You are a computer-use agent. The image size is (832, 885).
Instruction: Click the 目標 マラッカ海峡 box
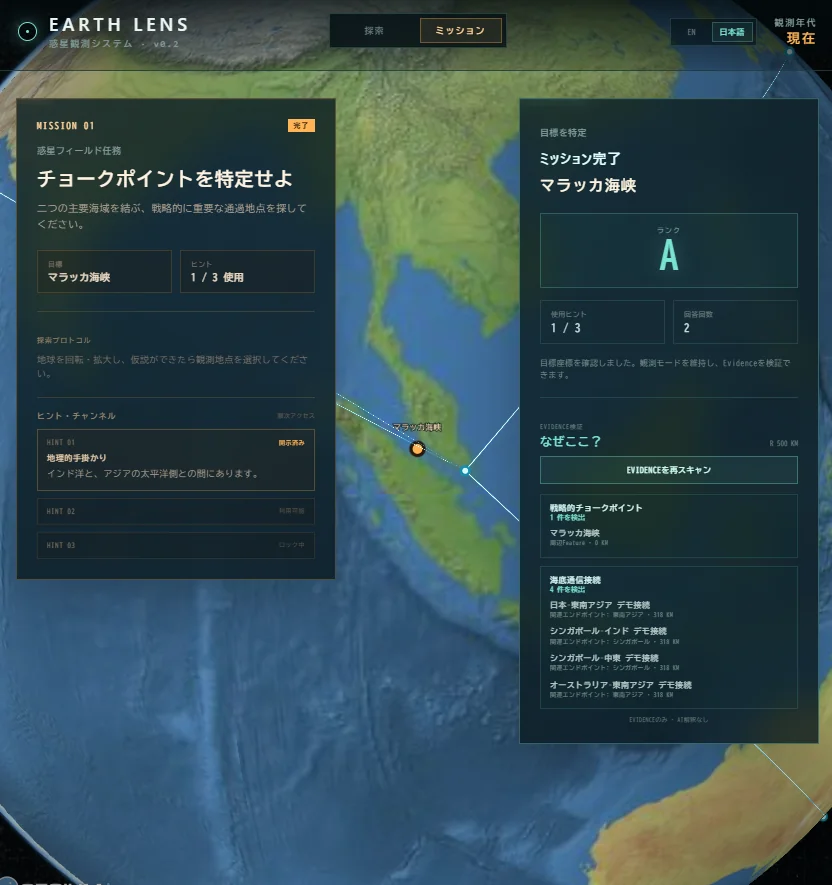[104, 271]
